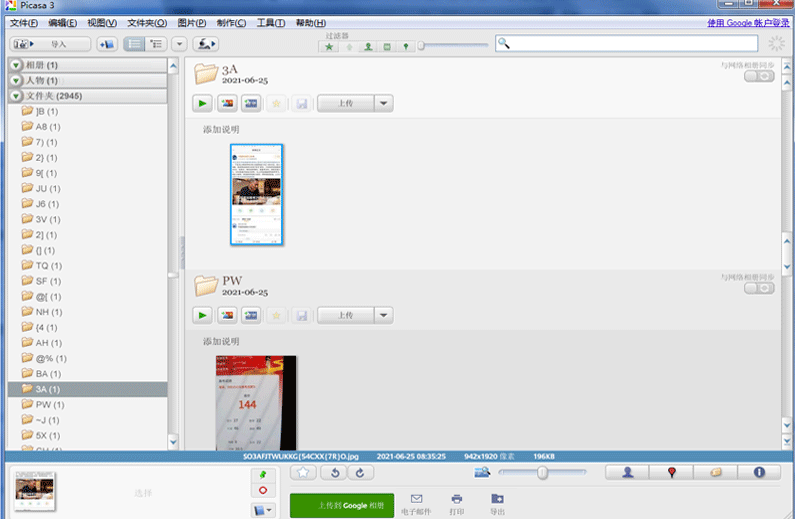Click the Print icon
The width and height of the screenshot is (795, 519).
click(x=457, y=499)
